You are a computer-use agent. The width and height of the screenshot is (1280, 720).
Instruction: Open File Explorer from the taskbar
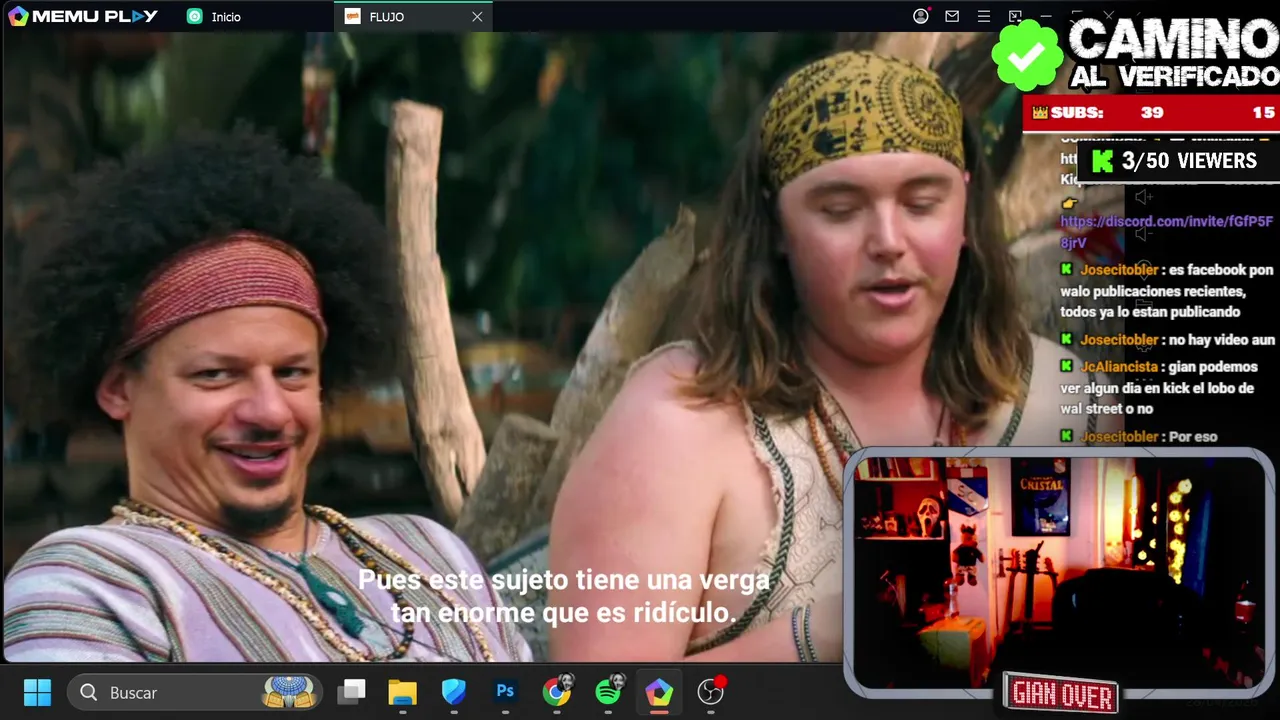(x=402, y=692)
